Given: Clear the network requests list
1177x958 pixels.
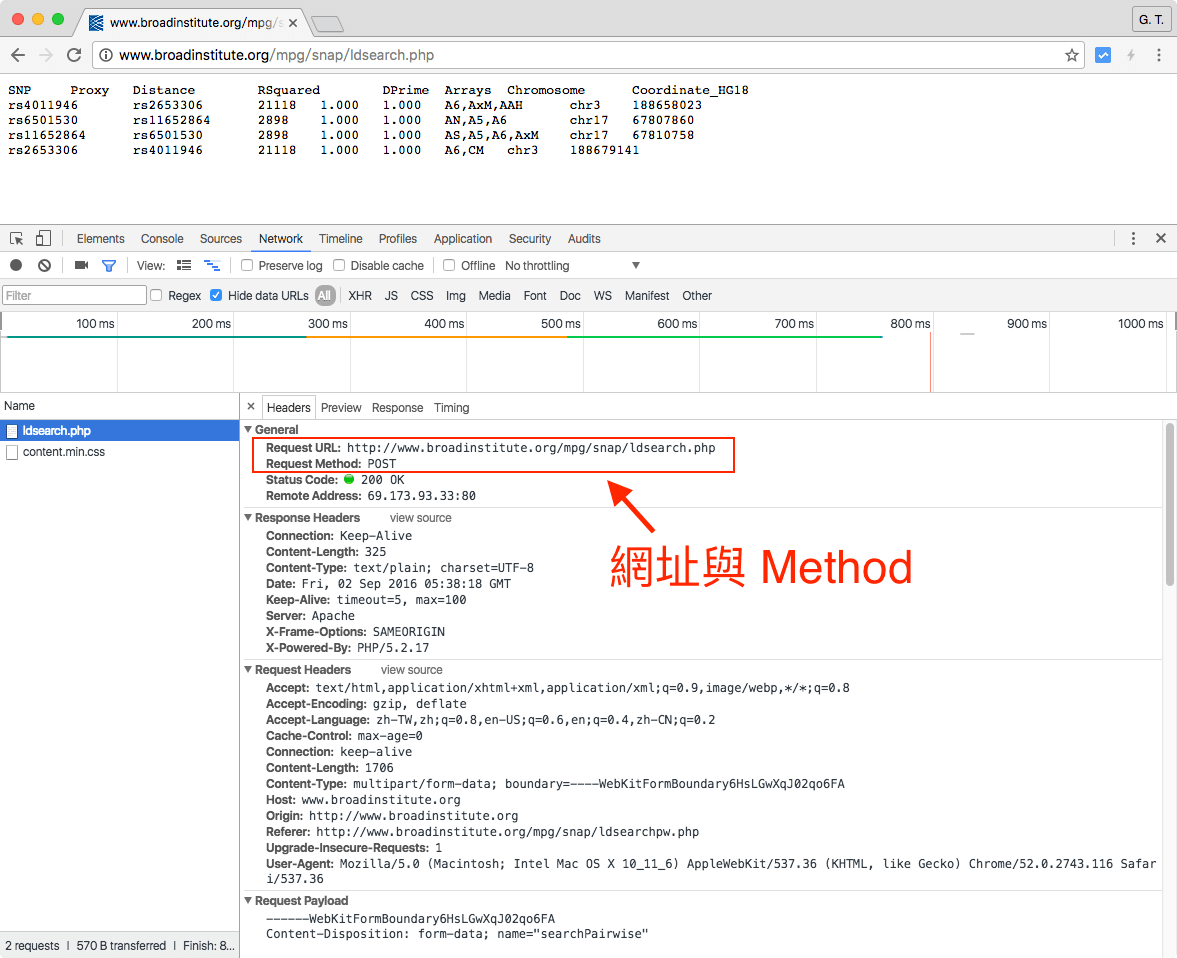Looking at the screenshot, I should [42, 265].
